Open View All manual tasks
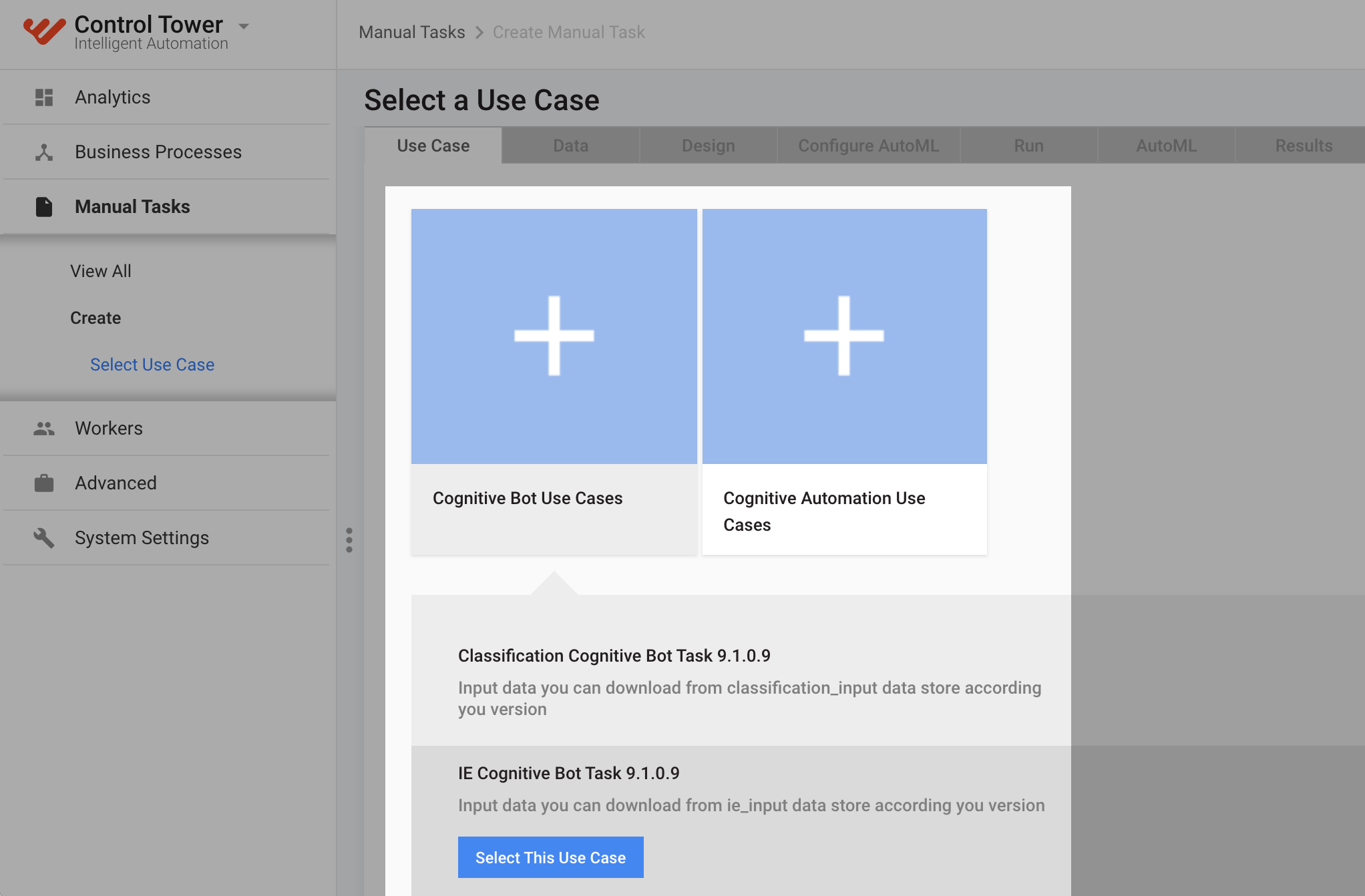 coord(101,271)
